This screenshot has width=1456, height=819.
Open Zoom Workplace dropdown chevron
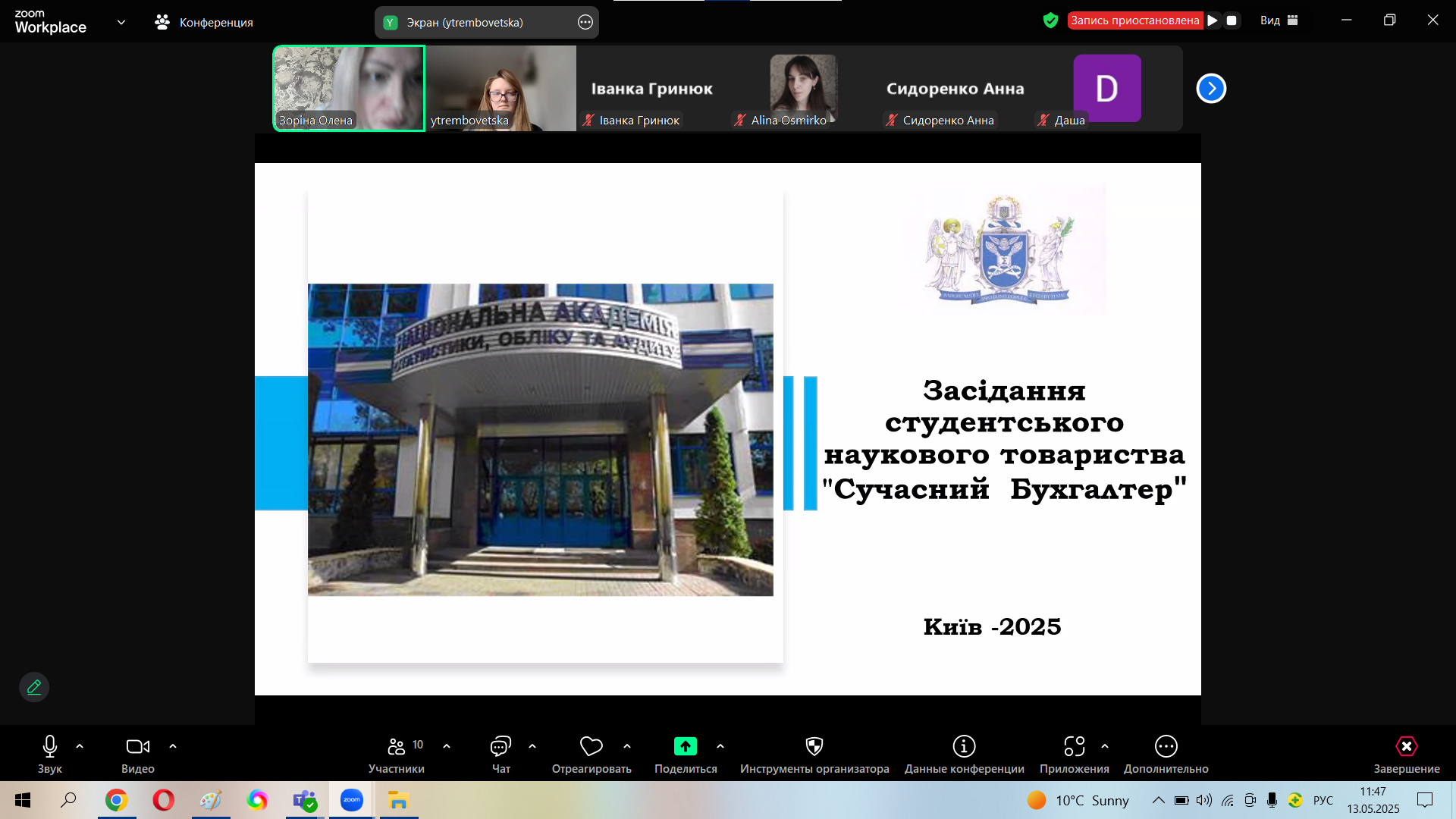point(121,22)
